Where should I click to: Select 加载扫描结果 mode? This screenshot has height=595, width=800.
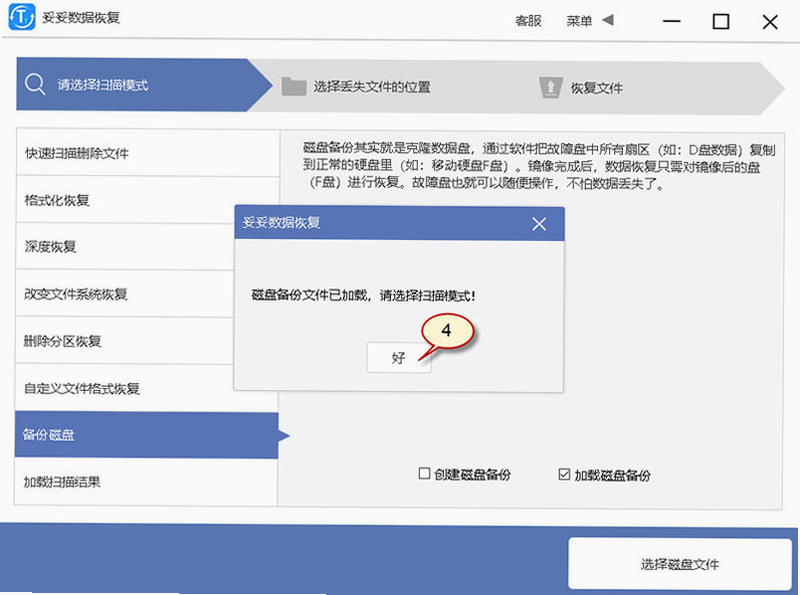coord(146,482)
